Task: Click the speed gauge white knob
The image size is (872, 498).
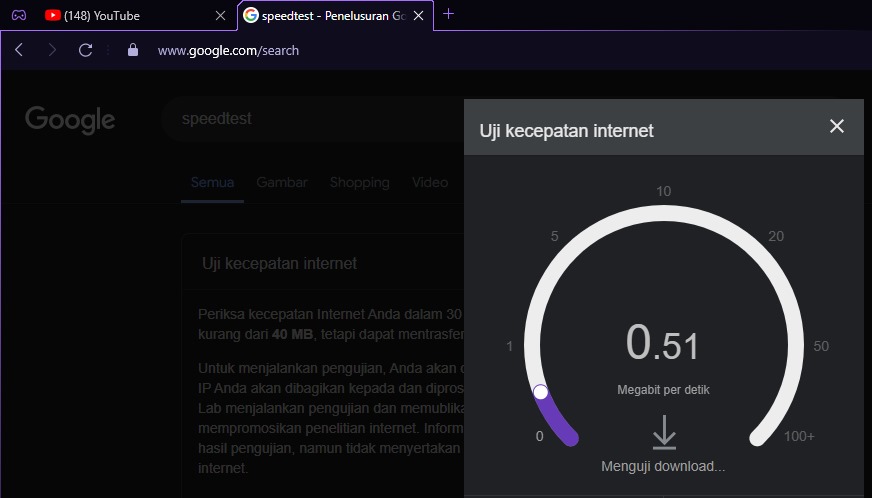Action: pyautogui.click(x=541, y=392)
